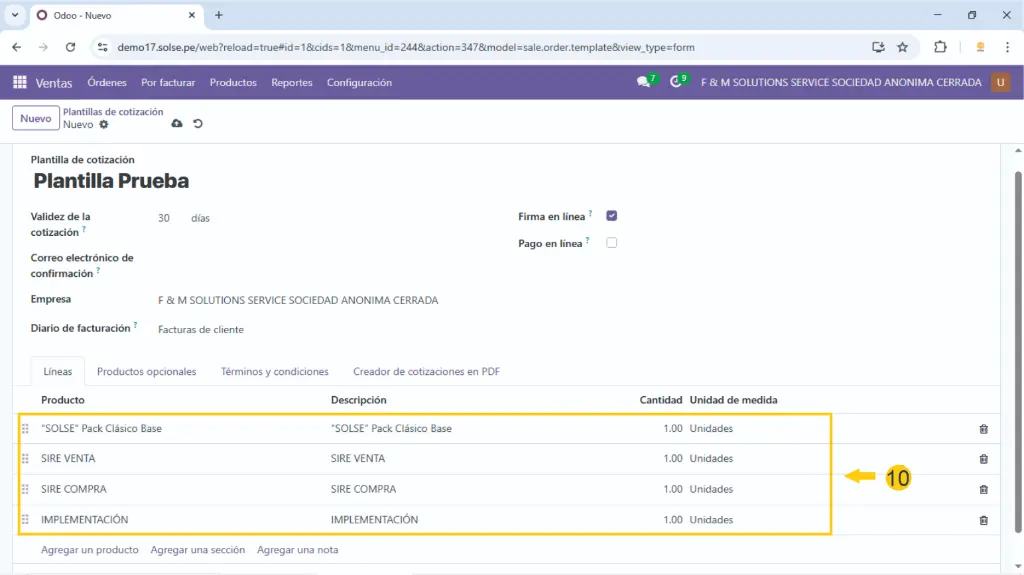Switch to the Productos opcionales tab

coord(146,372)
